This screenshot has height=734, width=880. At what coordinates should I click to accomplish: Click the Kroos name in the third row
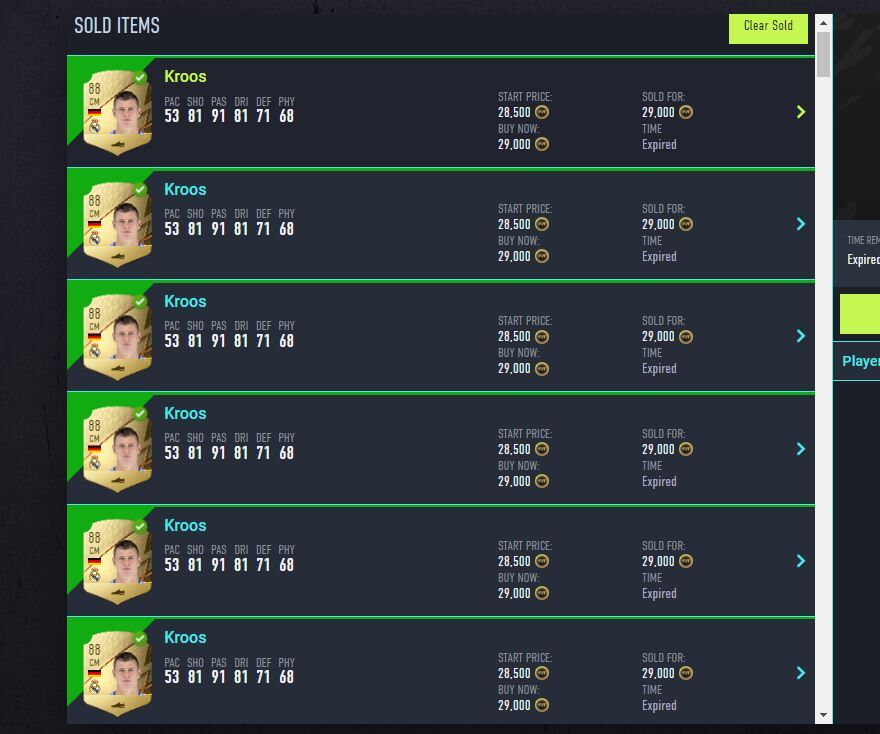click(185, 302)
